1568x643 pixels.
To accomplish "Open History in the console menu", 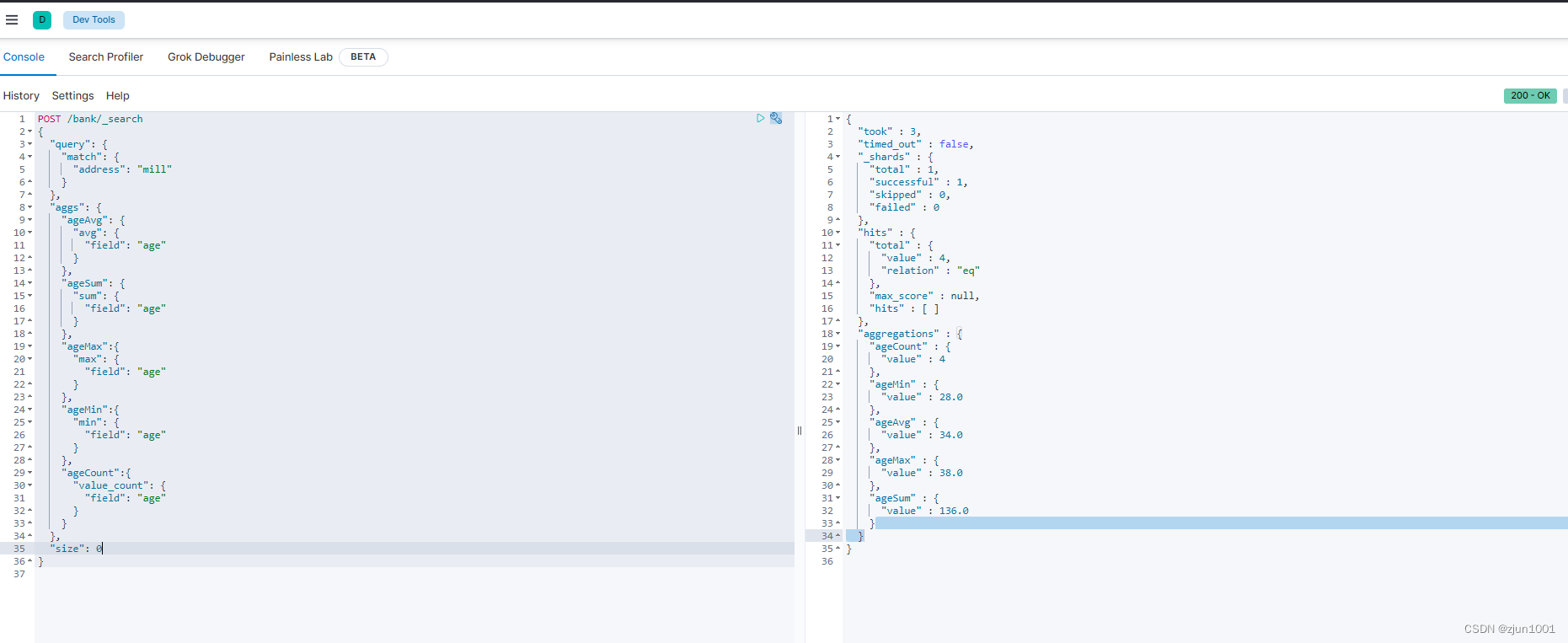I will pyautogui.click(x=21, y=96).
